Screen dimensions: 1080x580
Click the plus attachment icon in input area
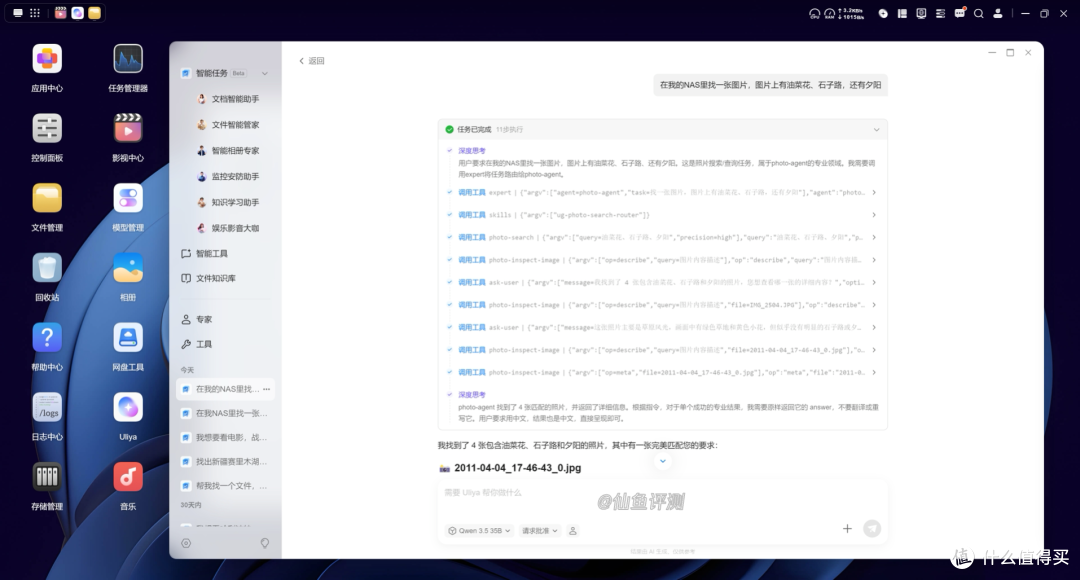pos(847,528)
